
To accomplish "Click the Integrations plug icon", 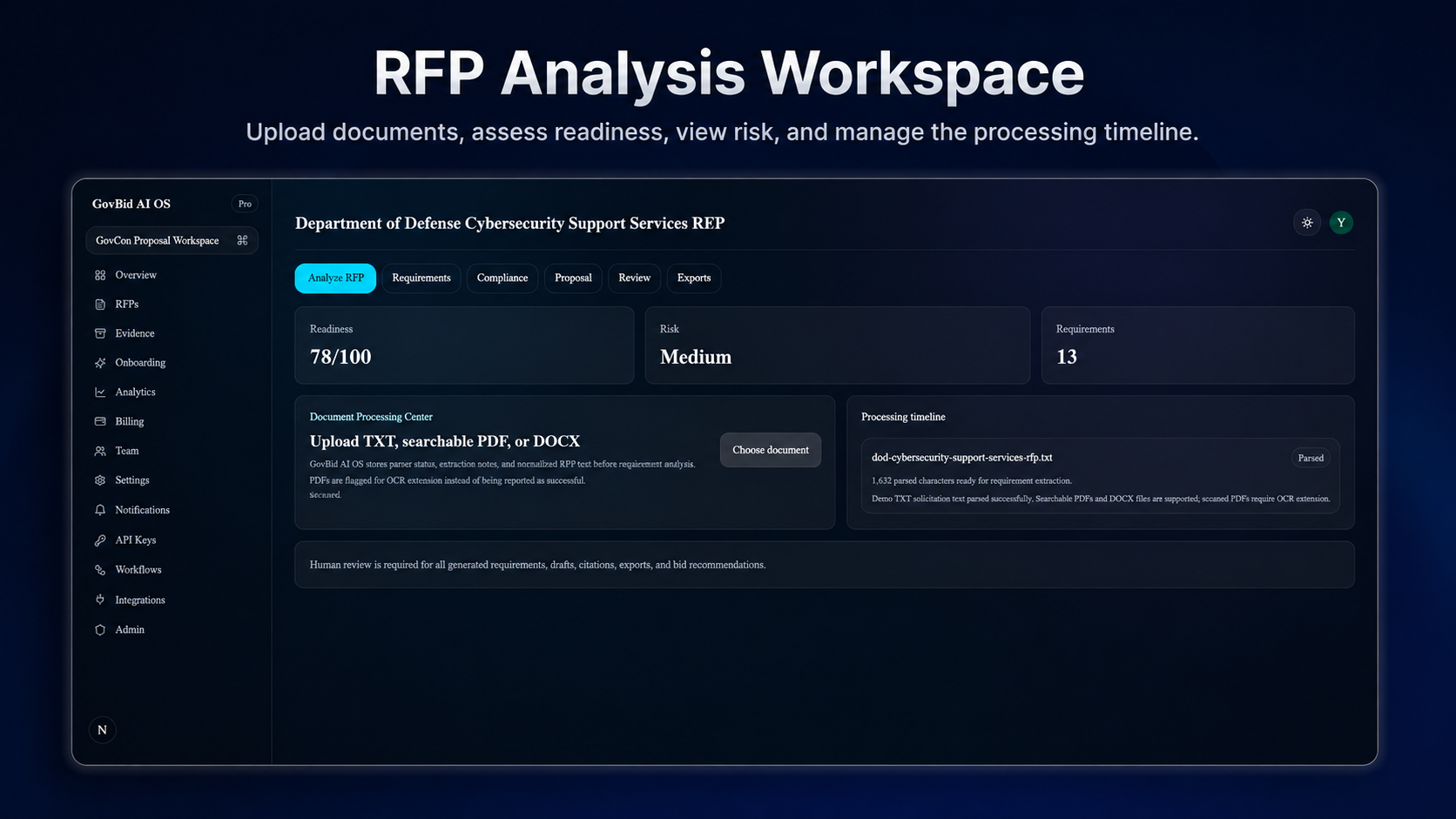I will click(100, 600).
